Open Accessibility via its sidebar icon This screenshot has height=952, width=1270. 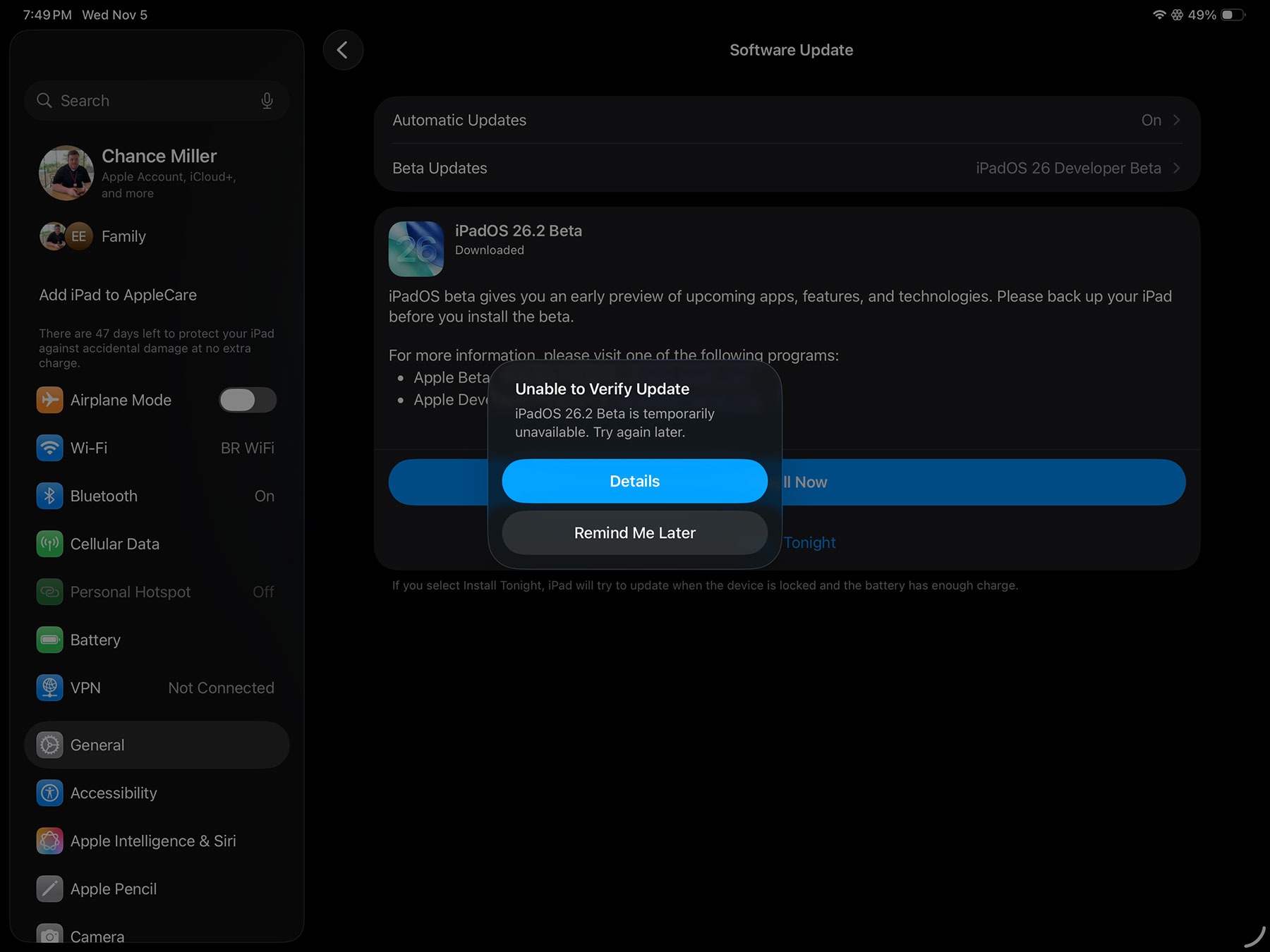click(49, 793)
